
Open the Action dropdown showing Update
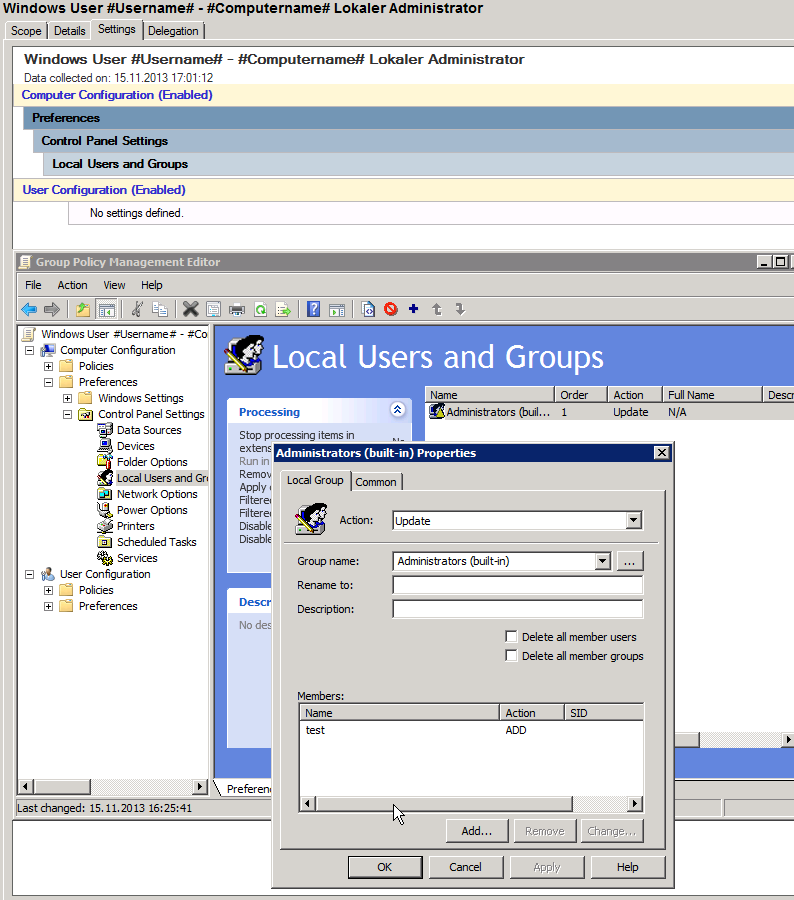tap(633, 521)
